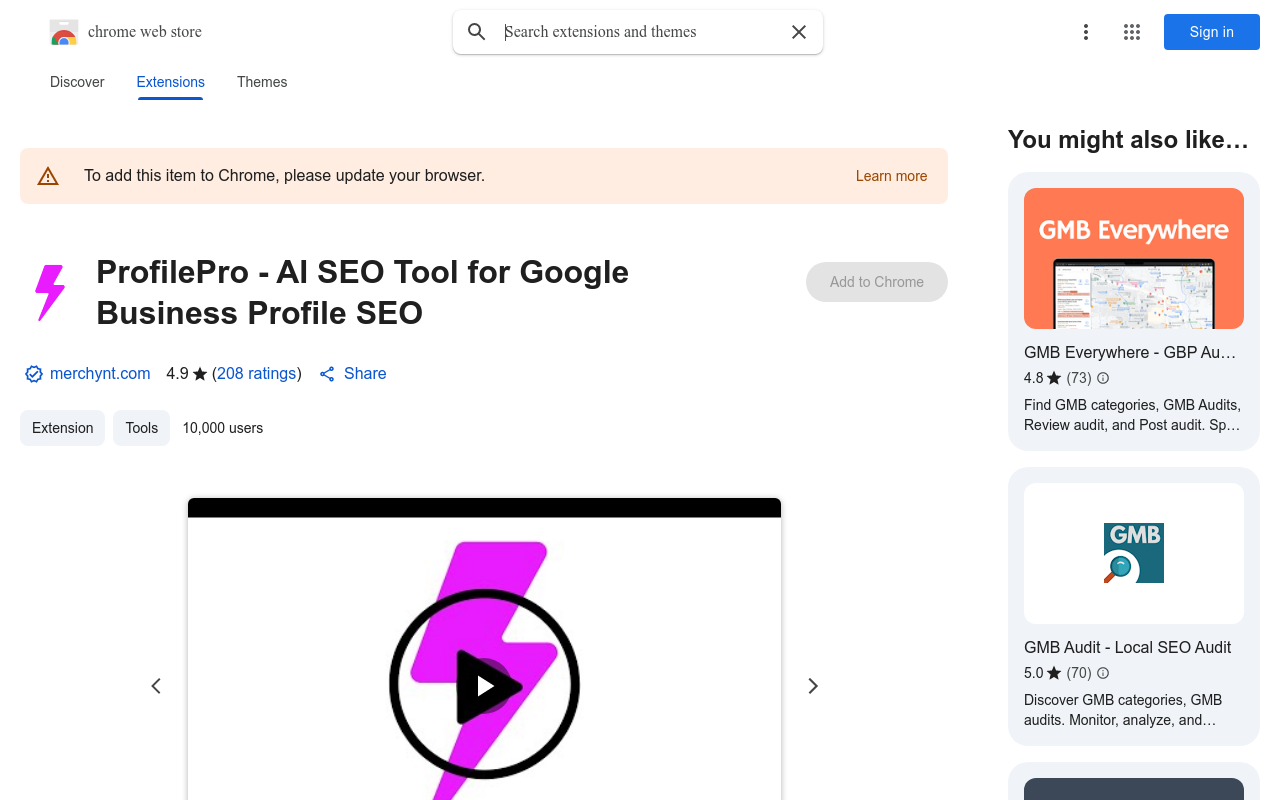Open the three-dot overflow menu
Screen dimensions: 1280x800
point(1086,31)
